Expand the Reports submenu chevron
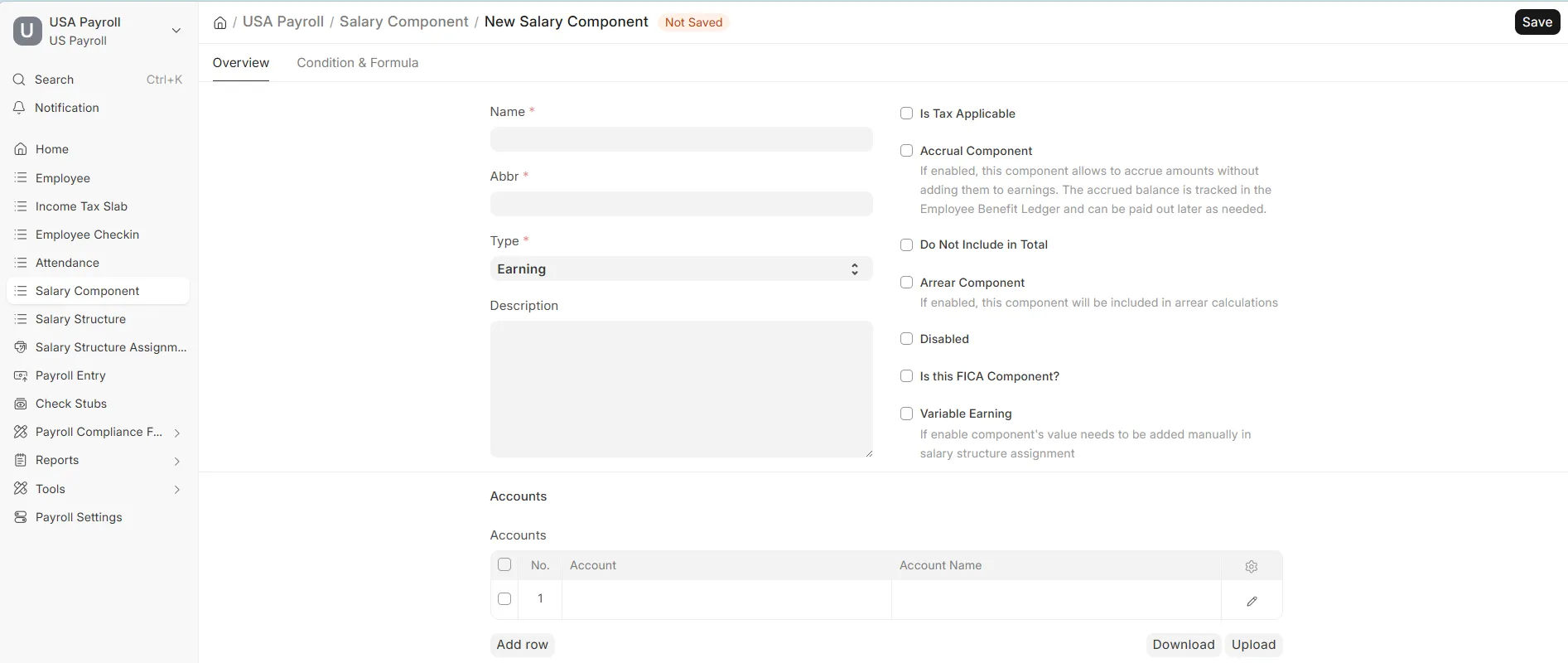The width and height of the screenshot is (1568, 663). click(177, 461)
